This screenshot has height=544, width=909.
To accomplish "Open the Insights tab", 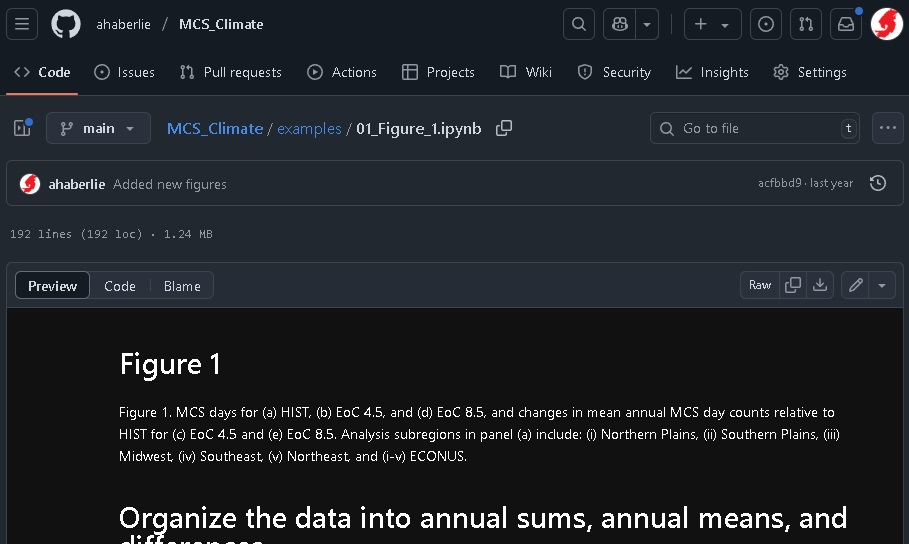I will (712, 72).
